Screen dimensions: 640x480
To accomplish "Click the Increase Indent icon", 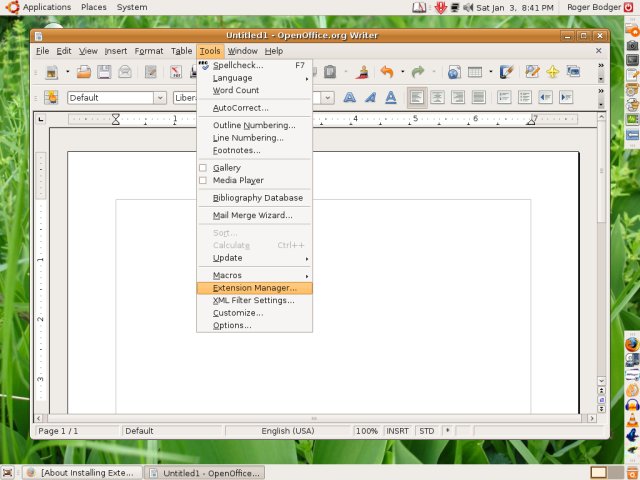I will click(x=566, y=98).
